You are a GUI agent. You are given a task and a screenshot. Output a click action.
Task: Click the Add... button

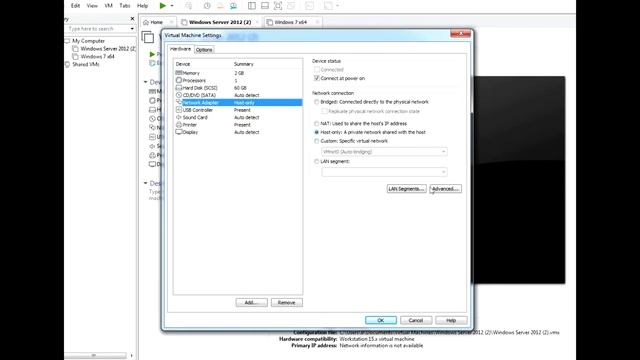point(251,302)
